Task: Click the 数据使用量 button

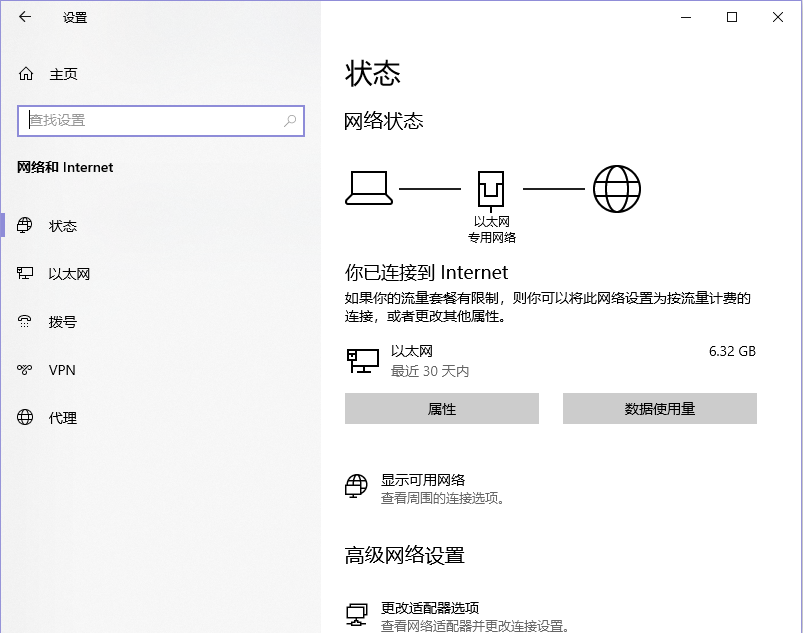Action: pos(660,409)
